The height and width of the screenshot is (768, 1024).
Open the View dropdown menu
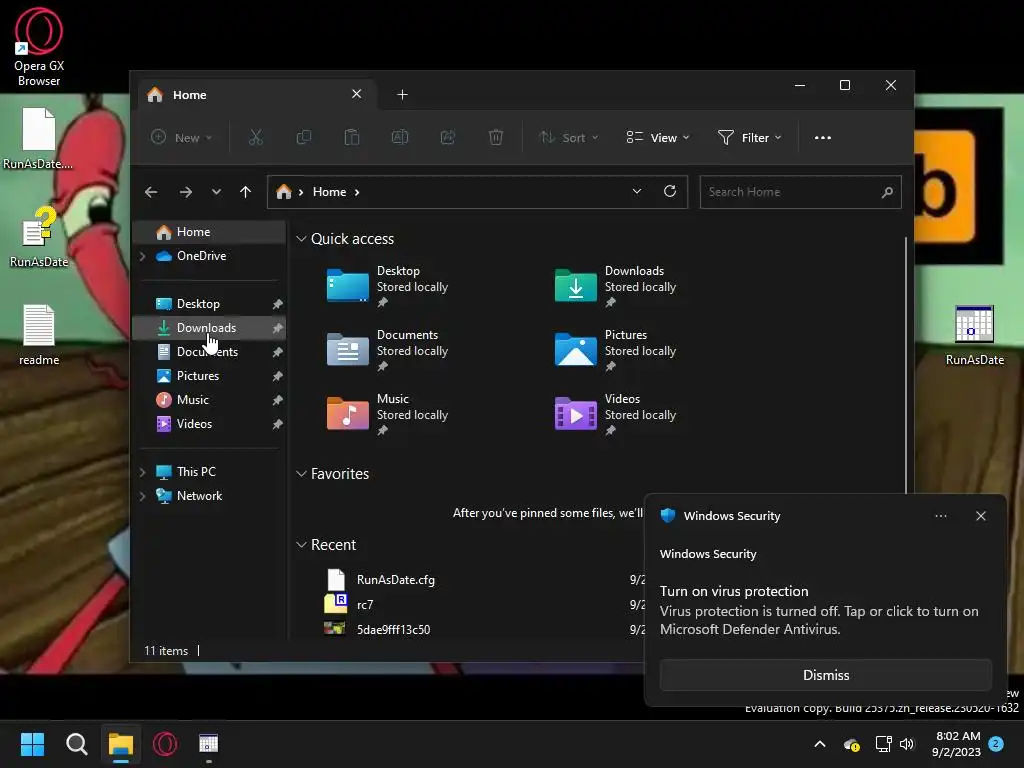tap(658, 137)
